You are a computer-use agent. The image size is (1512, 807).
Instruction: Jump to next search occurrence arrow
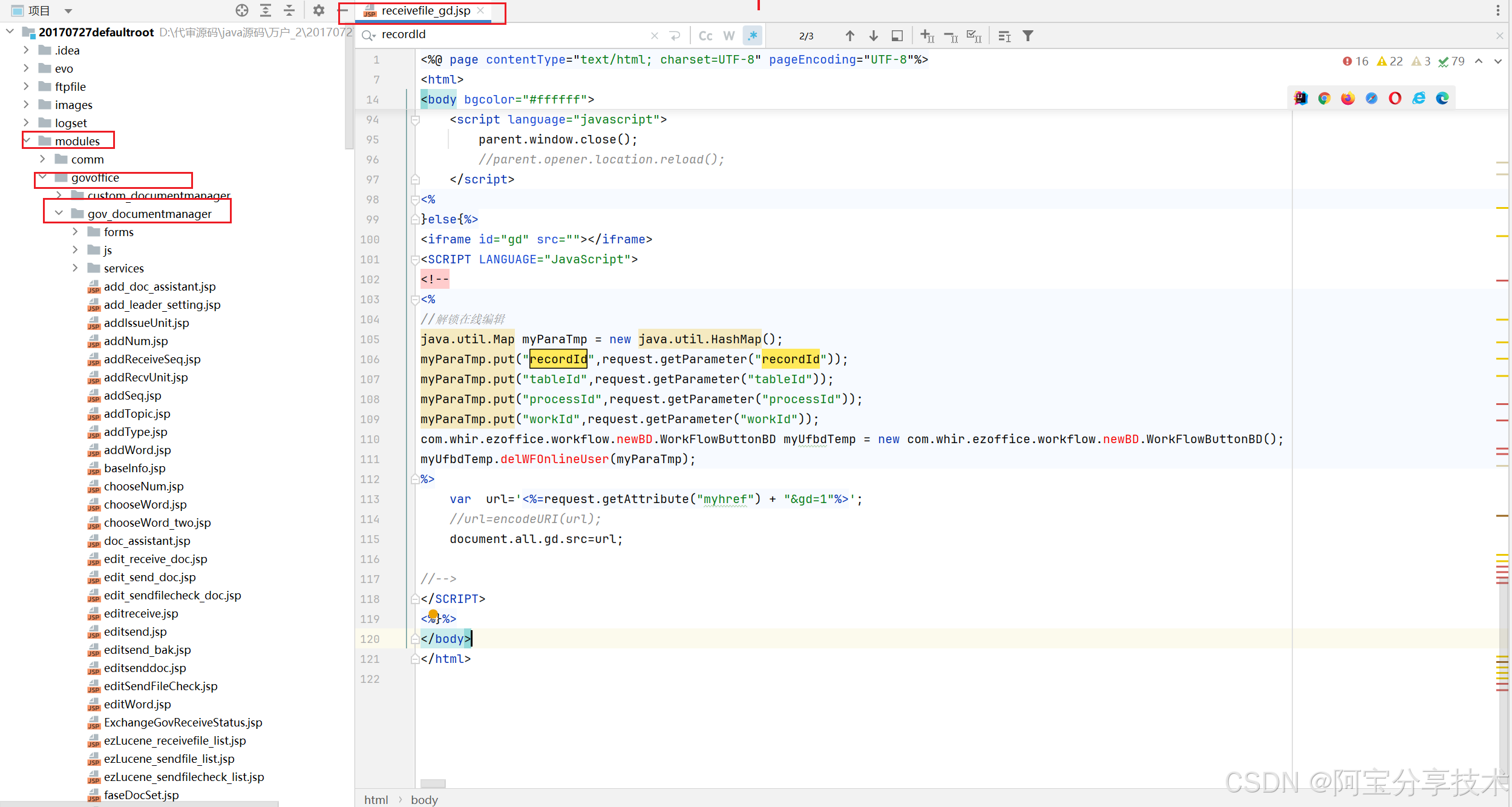873,36
